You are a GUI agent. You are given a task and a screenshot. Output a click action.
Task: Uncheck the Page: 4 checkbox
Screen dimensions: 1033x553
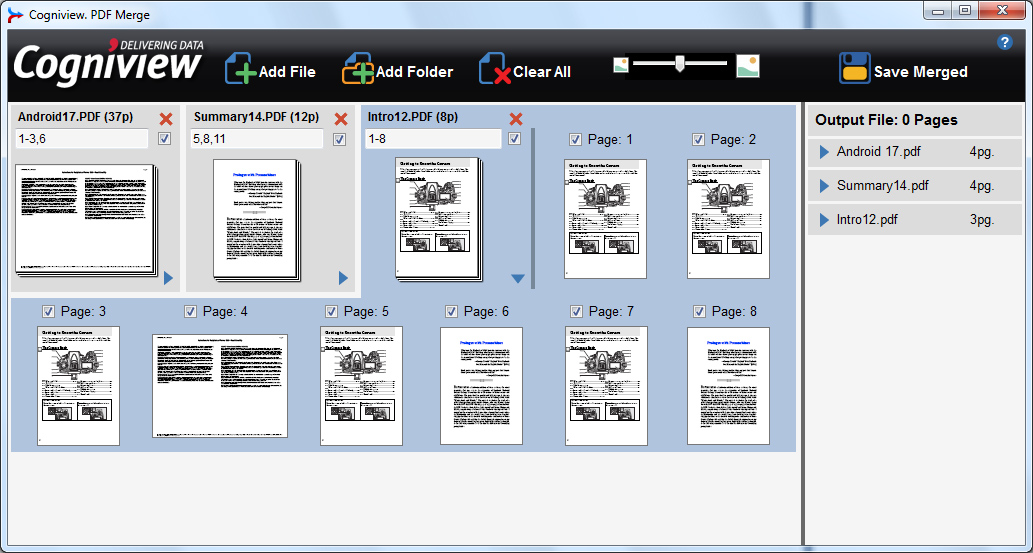(190, 312)
